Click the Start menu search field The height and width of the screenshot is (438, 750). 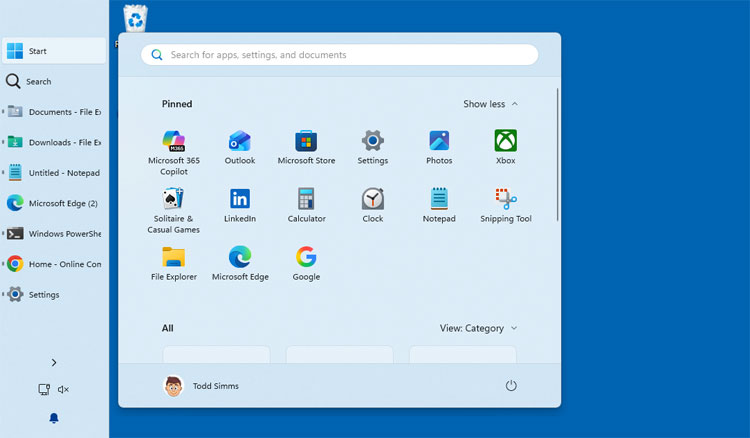click(340, 55)
